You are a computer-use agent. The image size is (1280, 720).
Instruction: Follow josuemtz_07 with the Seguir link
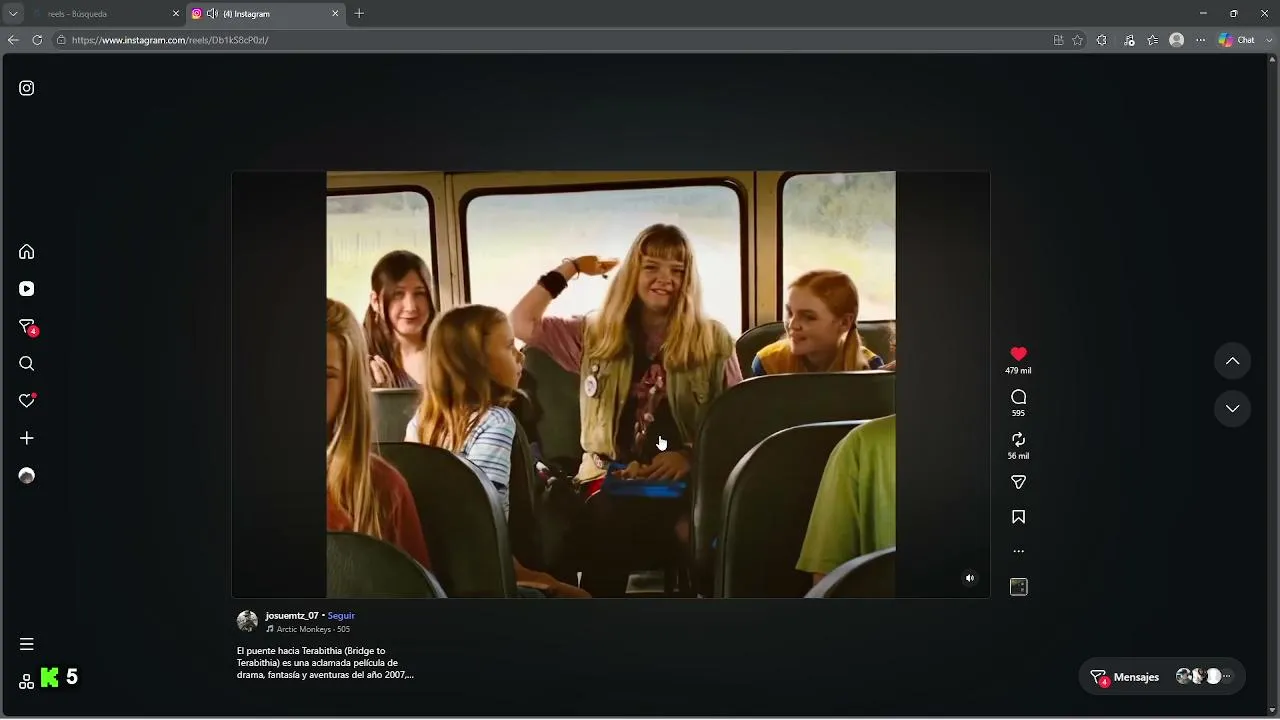pos(341,616)
